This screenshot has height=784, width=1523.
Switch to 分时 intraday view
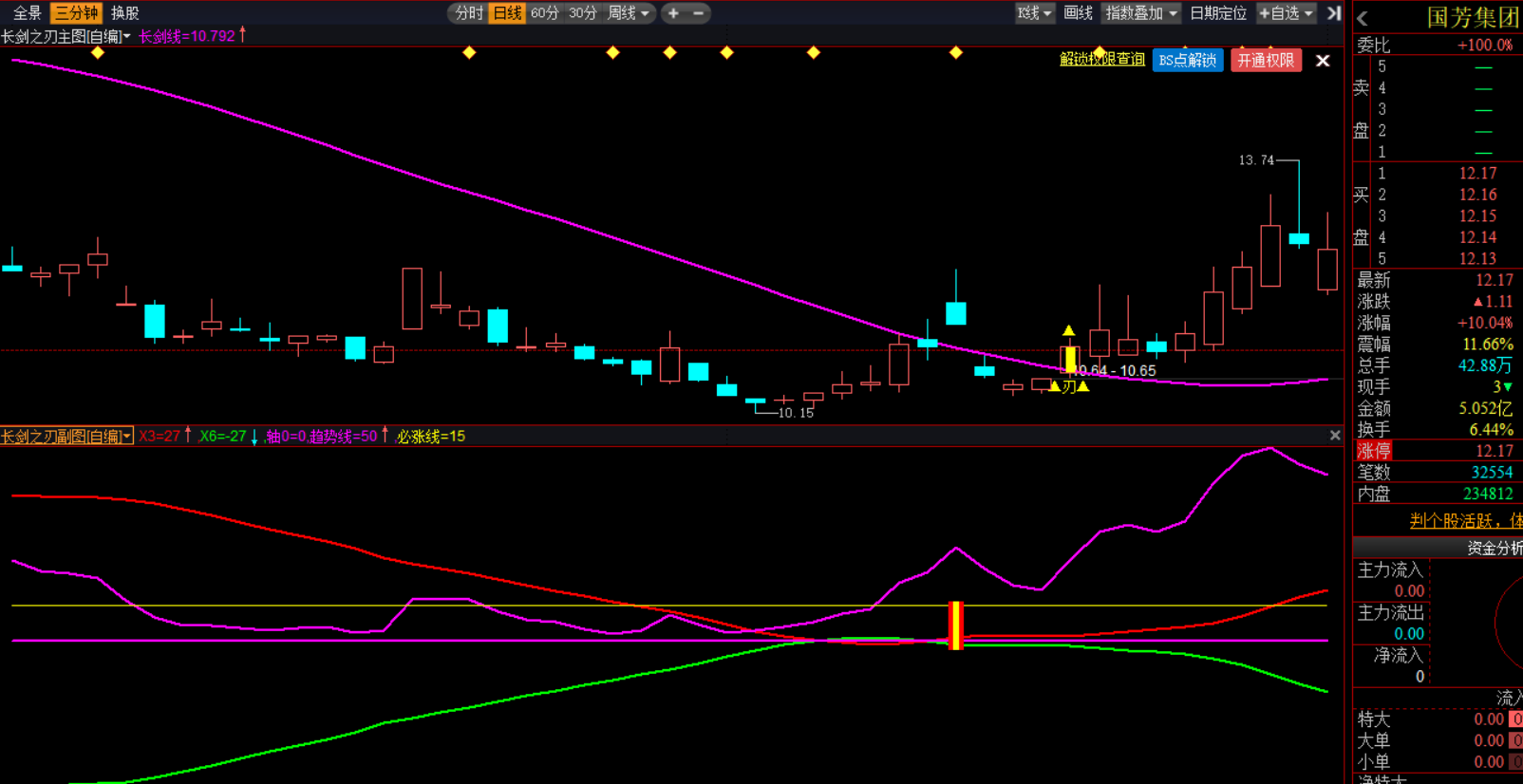tap(468, 13)
